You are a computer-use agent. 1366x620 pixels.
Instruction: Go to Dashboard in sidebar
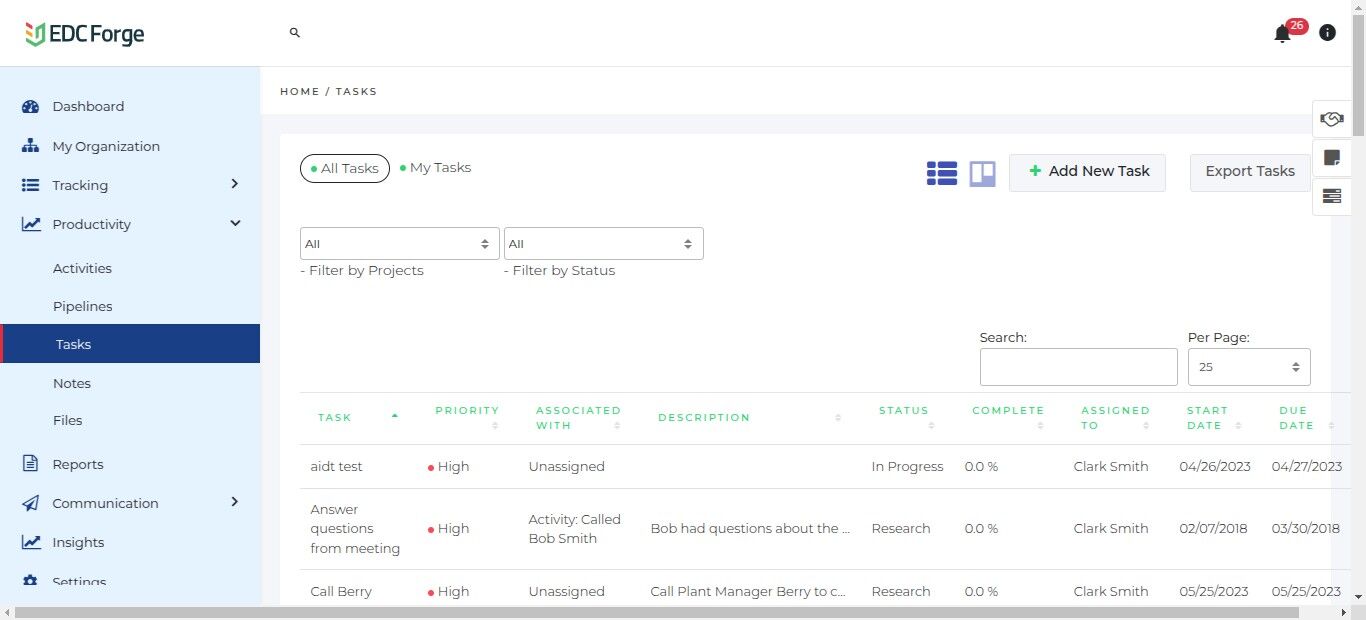88,106
